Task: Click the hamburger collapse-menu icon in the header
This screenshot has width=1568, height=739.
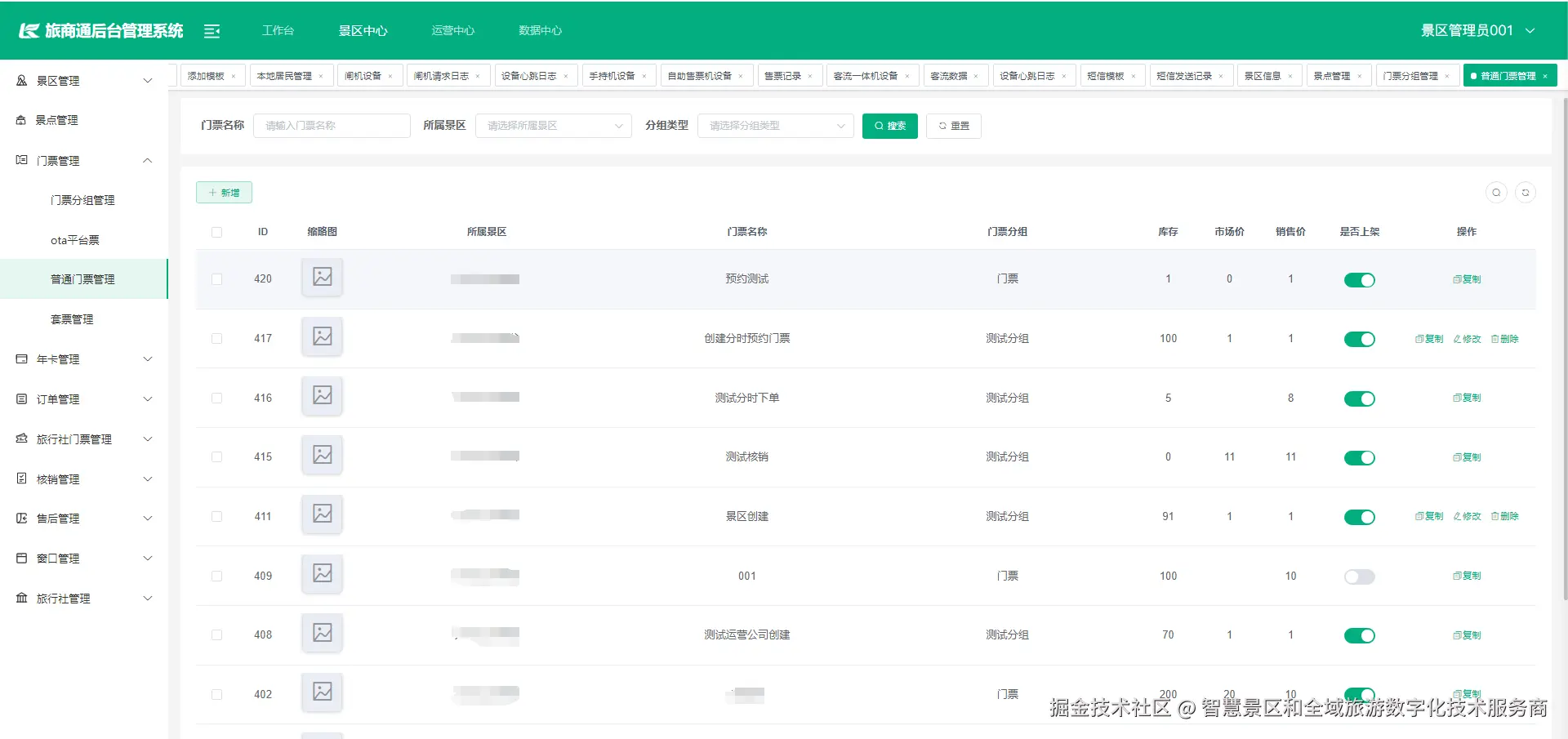Action: pos(212,30)
